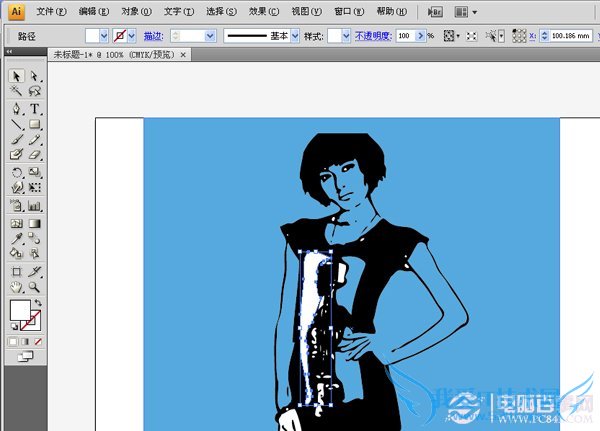Select the Scale tool
The image size is (600, 431).
pyautogui.click(x=34, y=172)
